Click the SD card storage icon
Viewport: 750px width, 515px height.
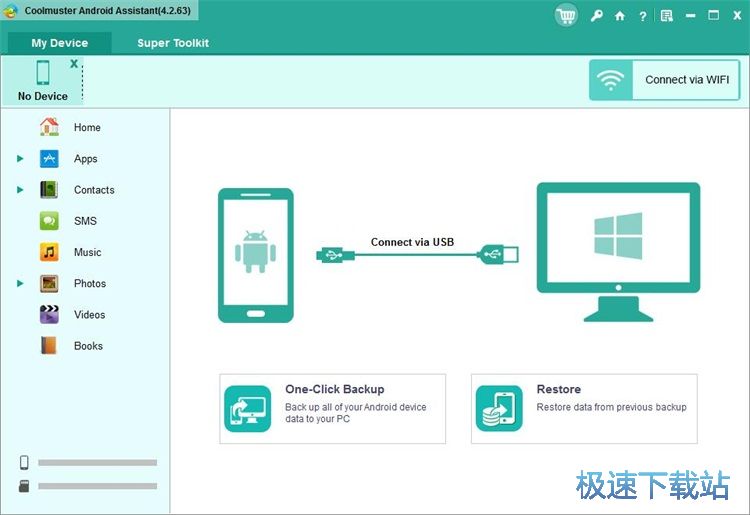[24, 486]
